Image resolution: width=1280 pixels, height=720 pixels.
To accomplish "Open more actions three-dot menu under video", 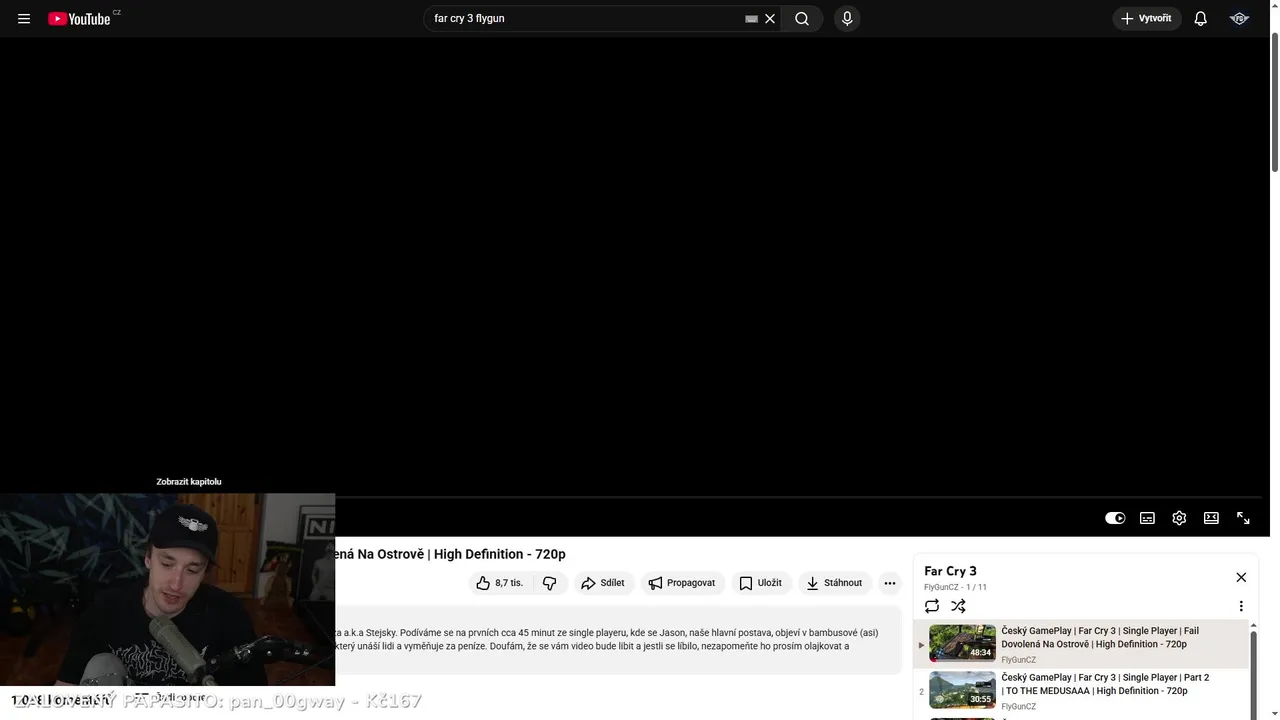I will pos(890,583).
